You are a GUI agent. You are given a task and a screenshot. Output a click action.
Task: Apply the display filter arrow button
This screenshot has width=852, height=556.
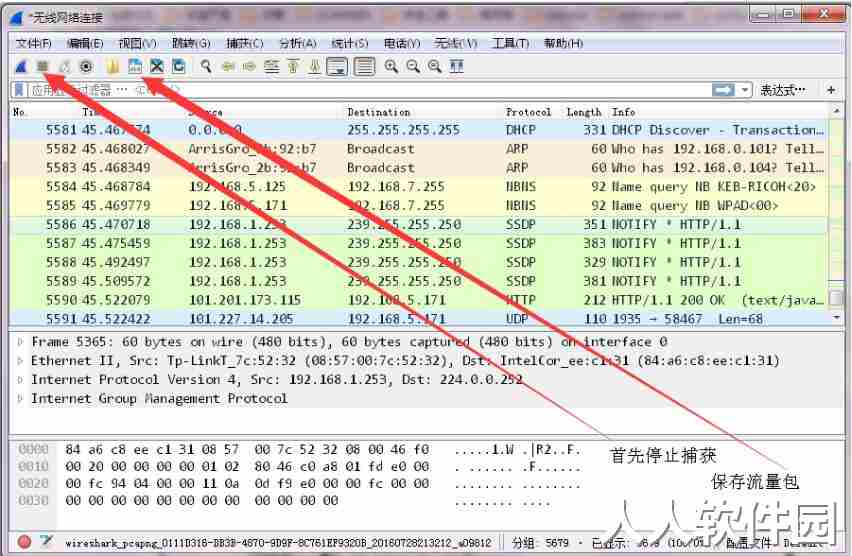(723, 90)
